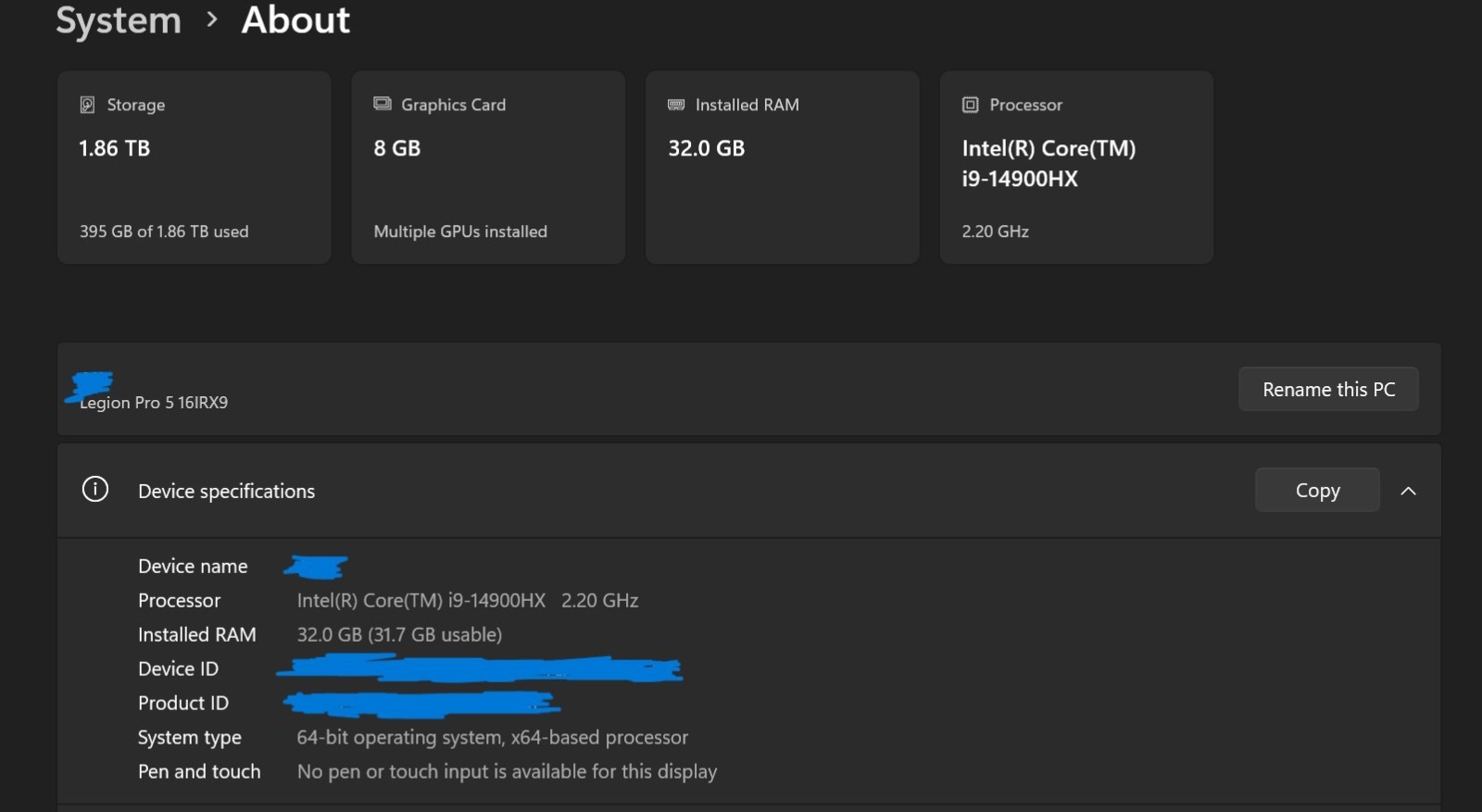
Task: Click the Installed RAM memory icon
Action: 676,105
